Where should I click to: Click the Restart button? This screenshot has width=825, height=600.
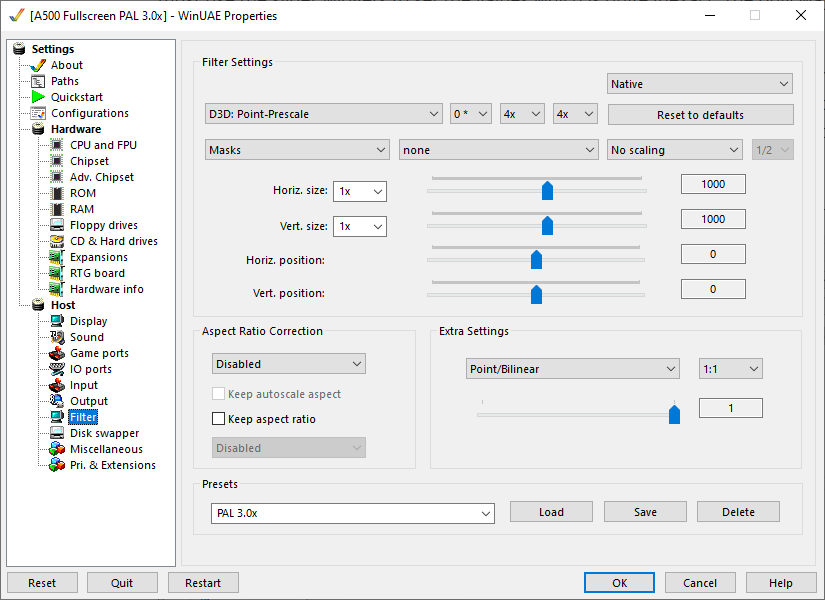tap(203, 583)
